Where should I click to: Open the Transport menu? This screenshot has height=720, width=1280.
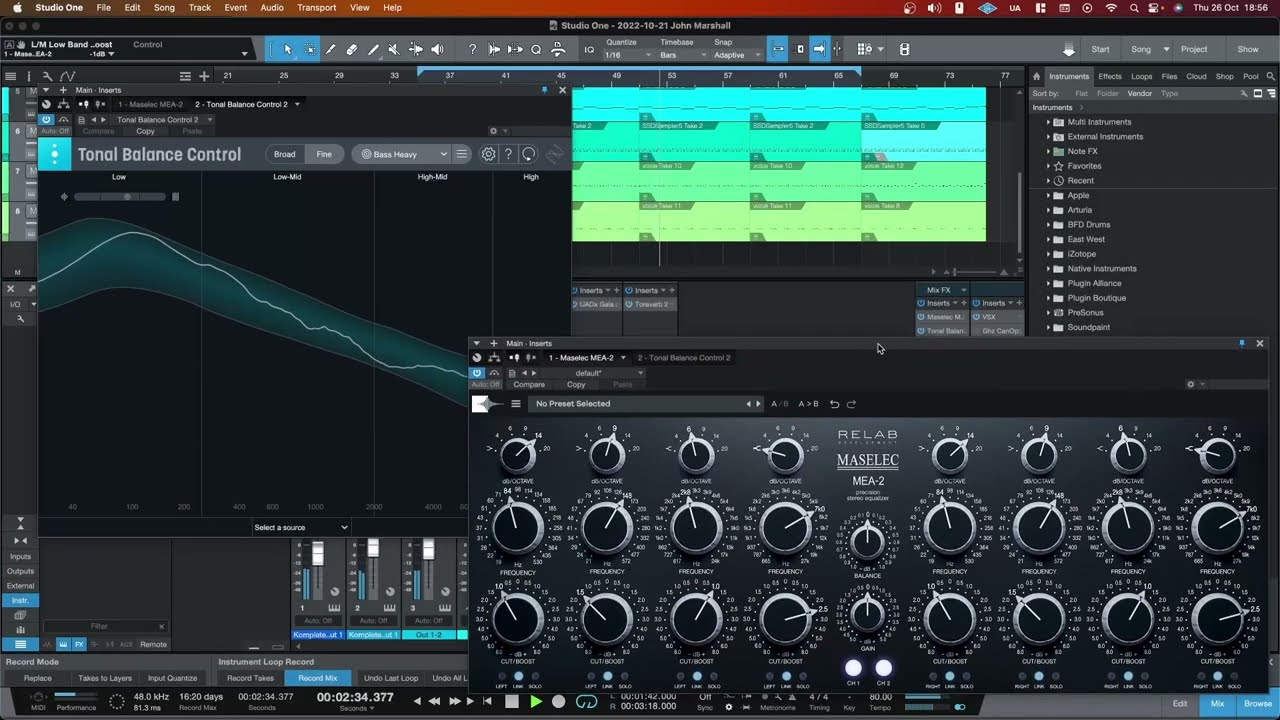pyautogui.click(x=316, y=8)
